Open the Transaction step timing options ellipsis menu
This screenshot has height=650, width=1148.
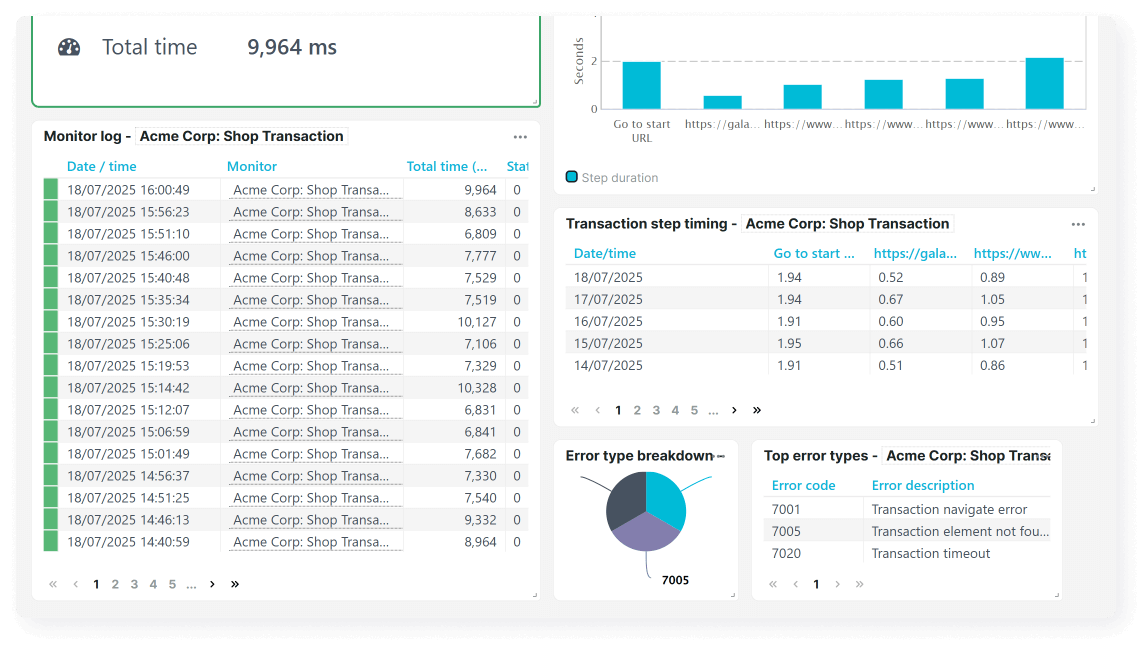tap(1078, 224)
